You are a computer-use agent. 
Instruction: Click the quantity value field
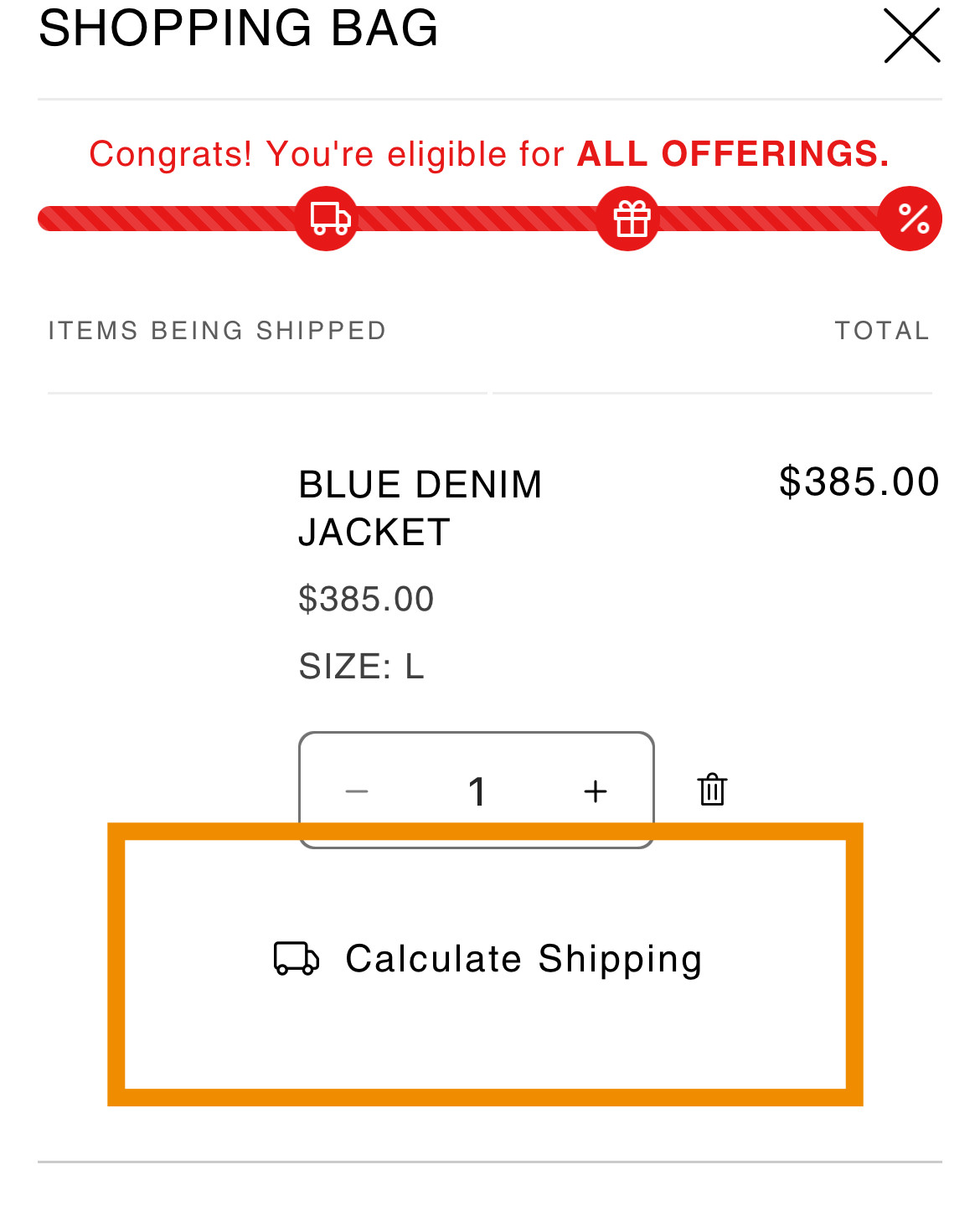[x=477, y=791]
